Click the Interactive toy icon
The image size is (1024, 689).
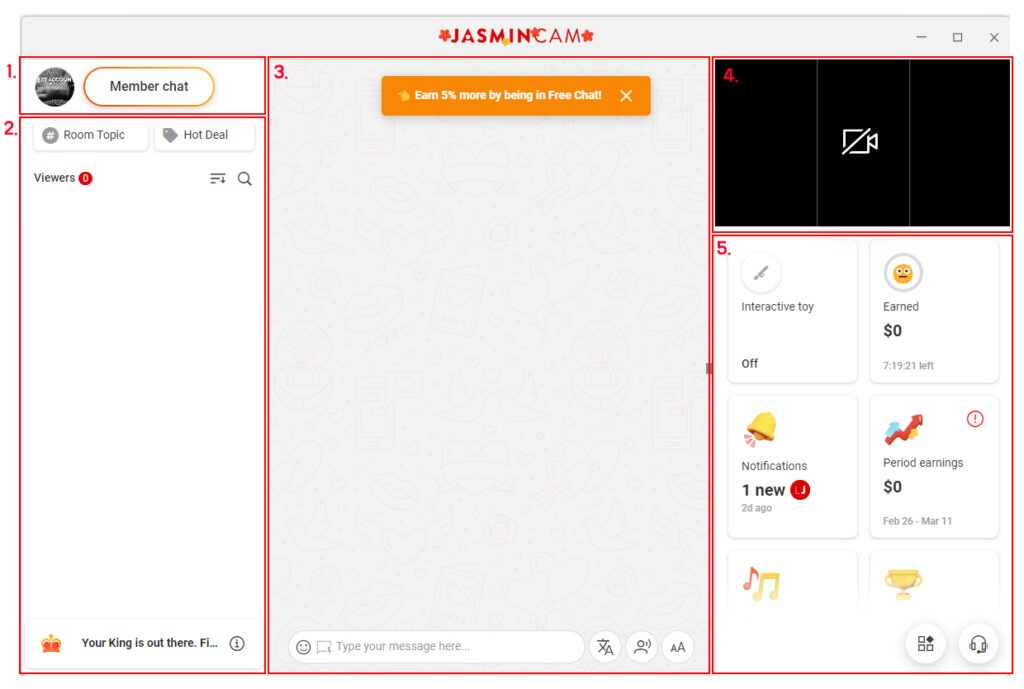tap(761, 273)
